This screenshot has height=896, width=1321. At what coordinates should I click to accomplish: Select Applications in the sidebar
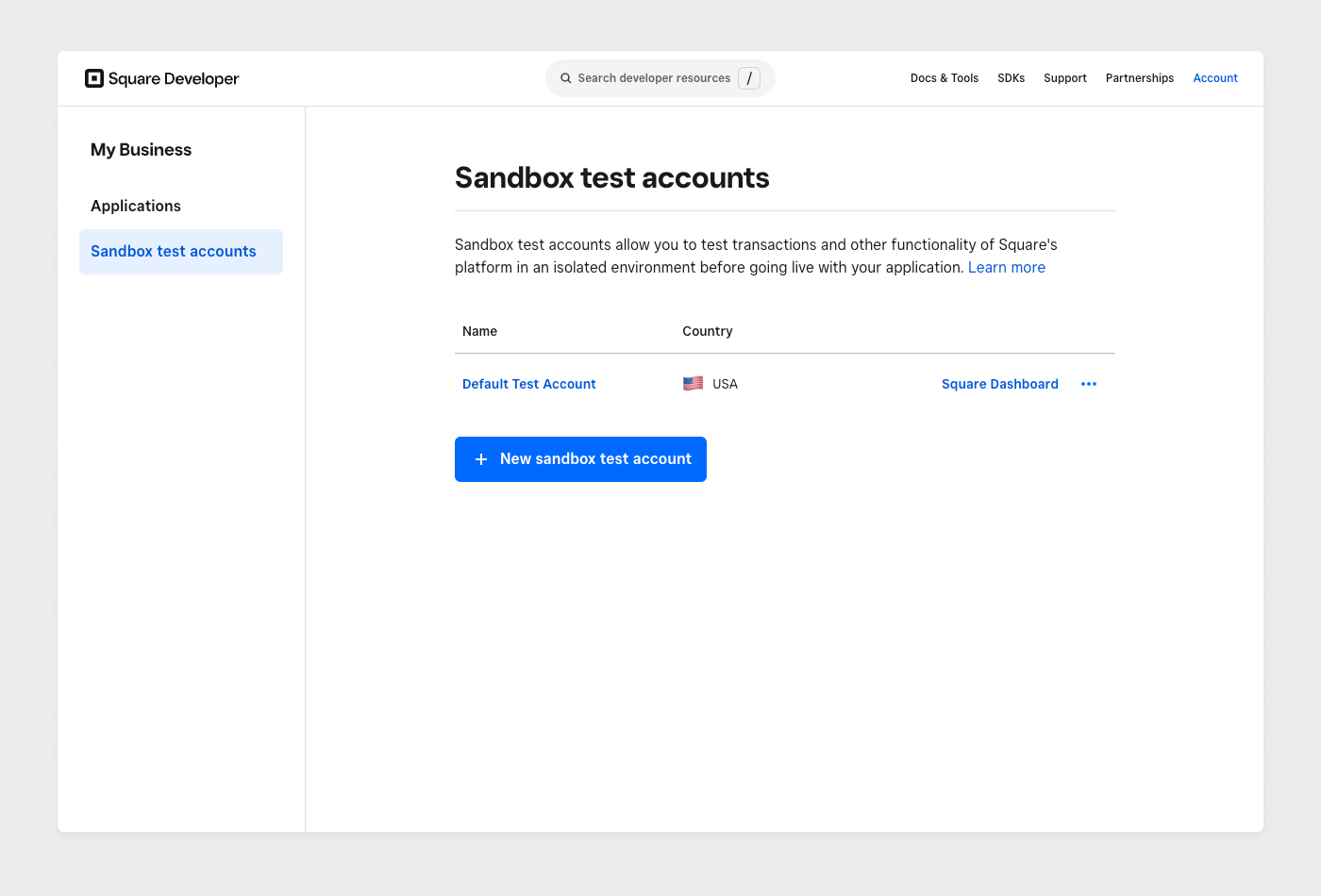coord(136,206)
